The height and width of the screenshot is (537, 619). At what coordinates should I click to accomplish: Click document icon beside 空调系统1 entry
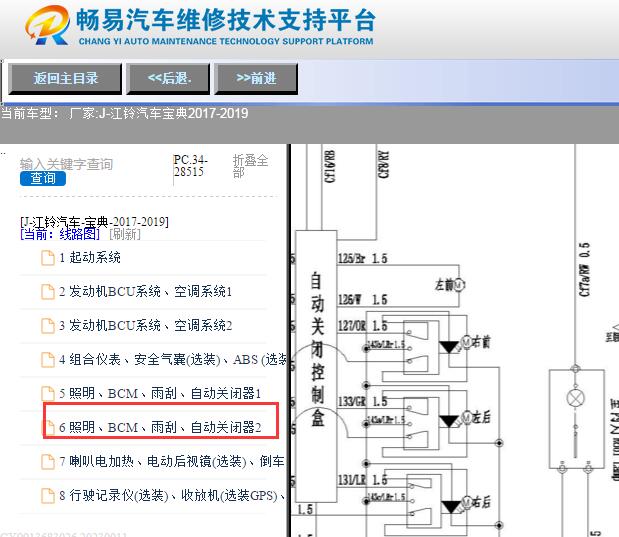[48, 292]
